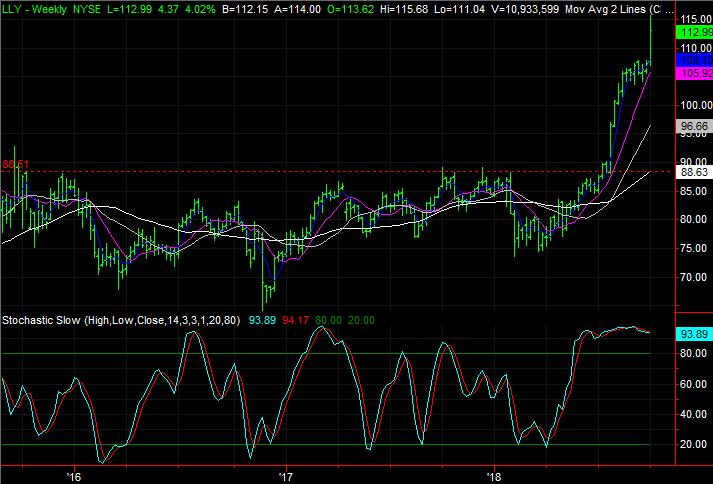Select the green 112.99 last price tag
The image size is (713, 484).
coord(693,32)
